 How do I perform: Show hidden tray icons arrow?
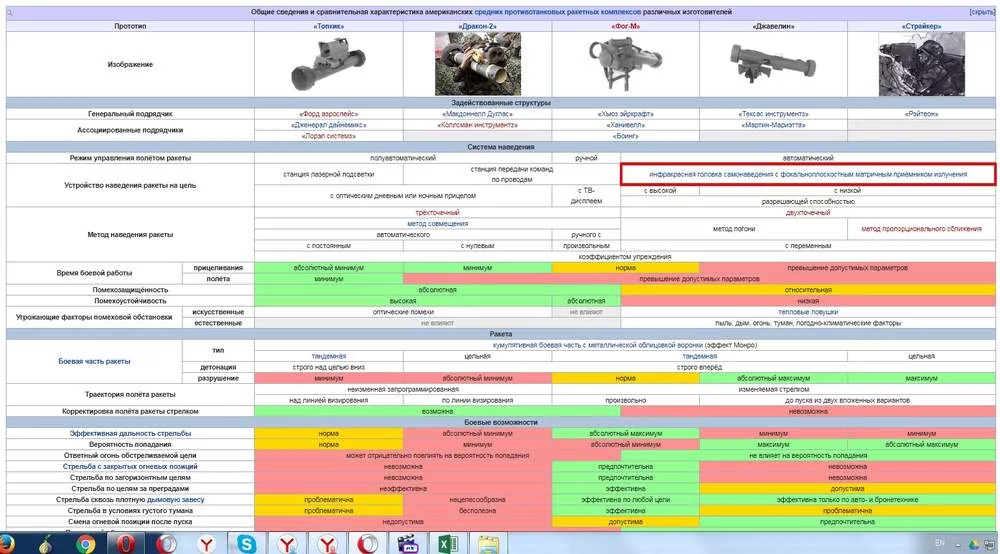pos(957,545)
